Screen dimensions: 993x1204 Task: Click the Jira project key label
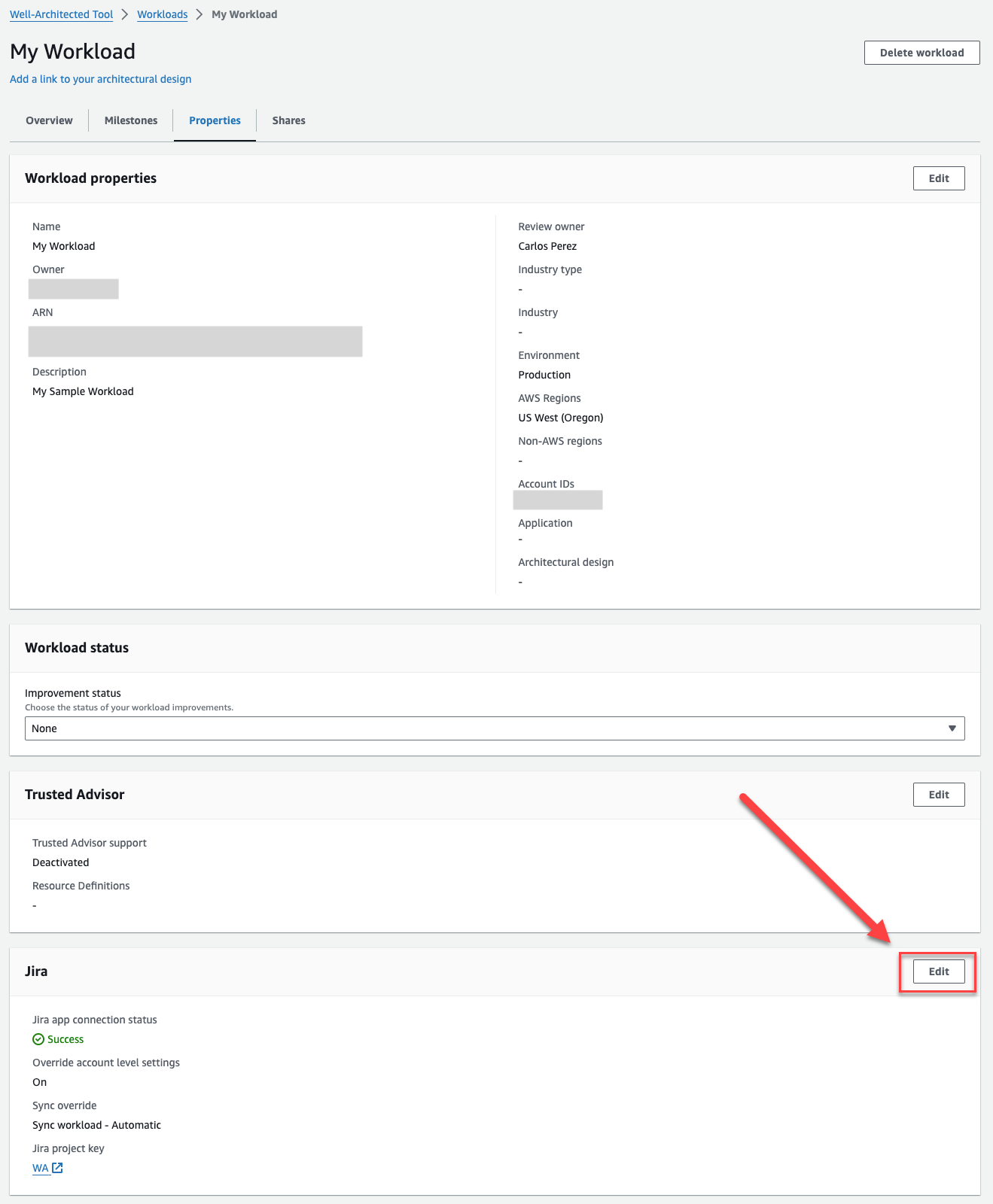pos(69,1148)
